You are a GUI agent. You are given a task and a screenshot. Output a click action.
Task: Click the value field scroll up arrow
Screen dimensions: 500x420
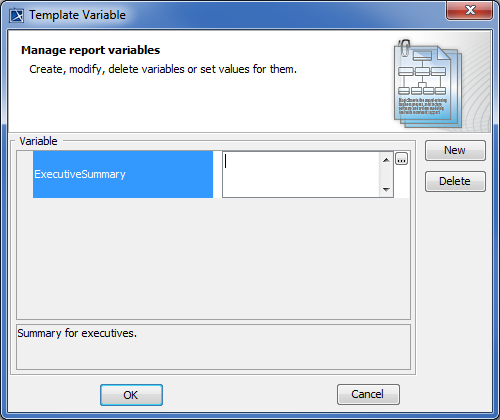tap(386, 160)
